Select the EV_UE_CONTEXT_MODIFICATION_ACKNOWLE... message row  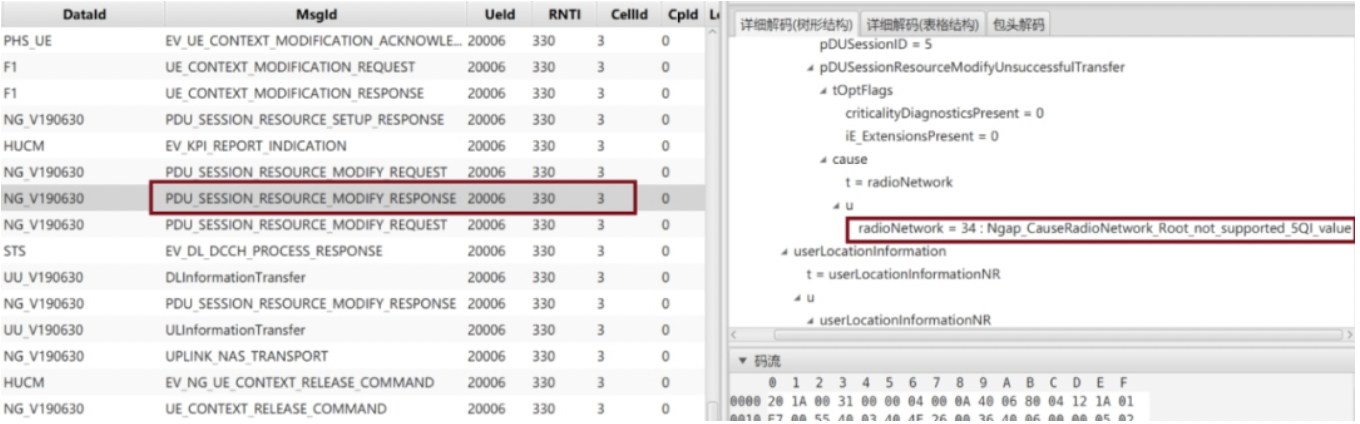click(353, 42)
